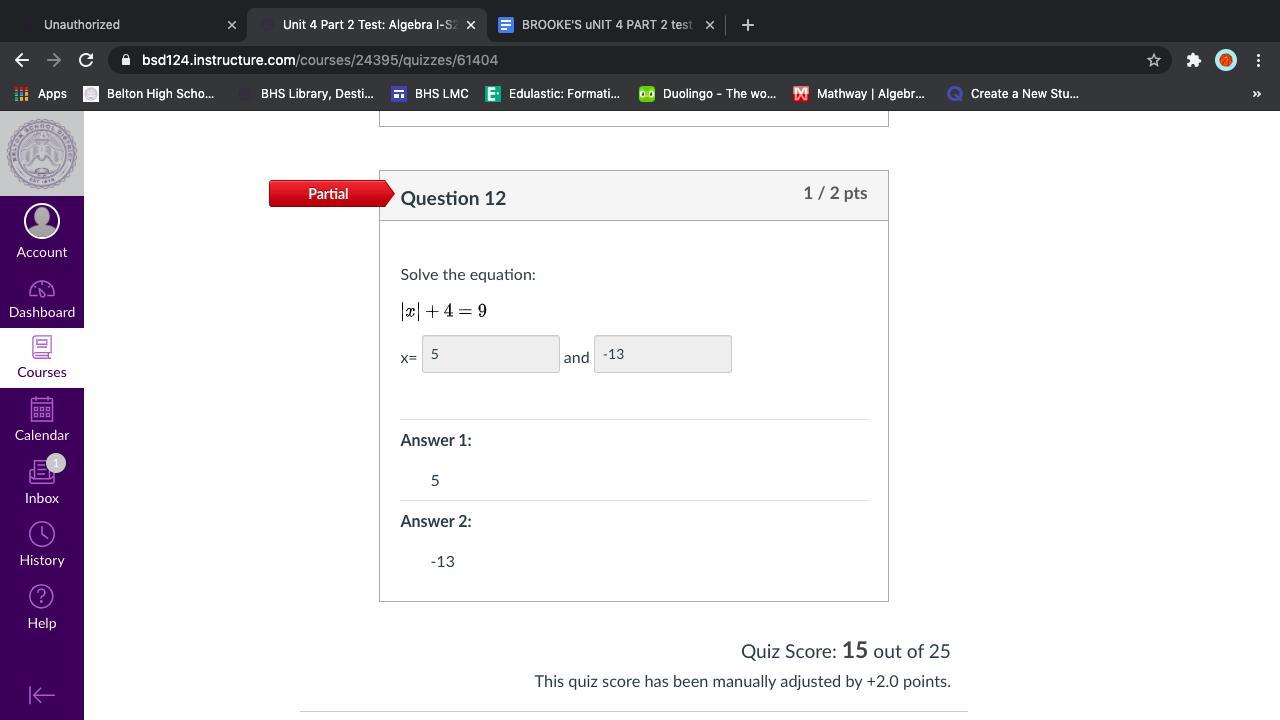Close the Unit 4 Part 2 Test tab

[x=470, y=25]
